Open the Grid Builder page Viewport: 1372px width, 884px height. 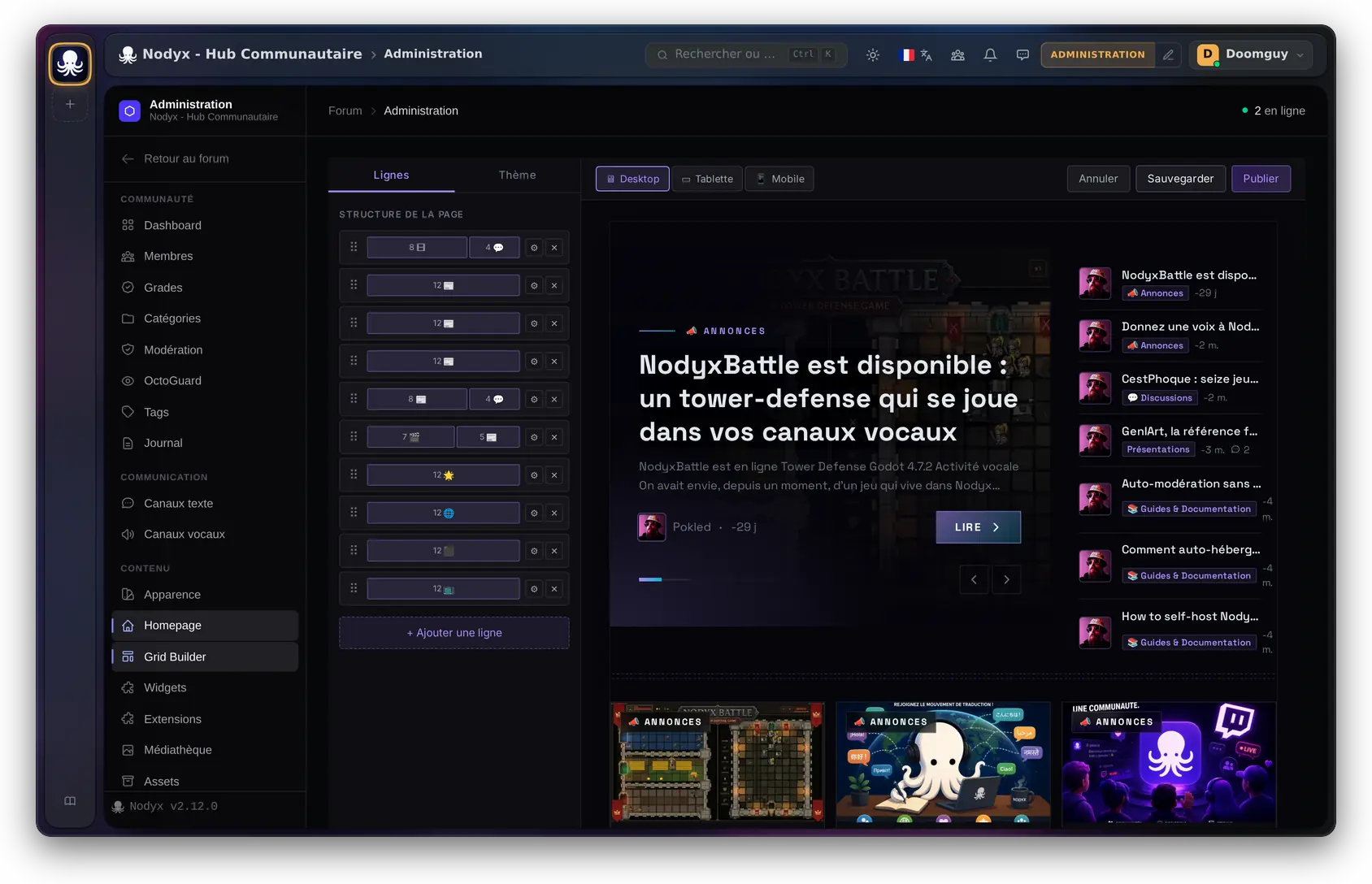point(205,656)
